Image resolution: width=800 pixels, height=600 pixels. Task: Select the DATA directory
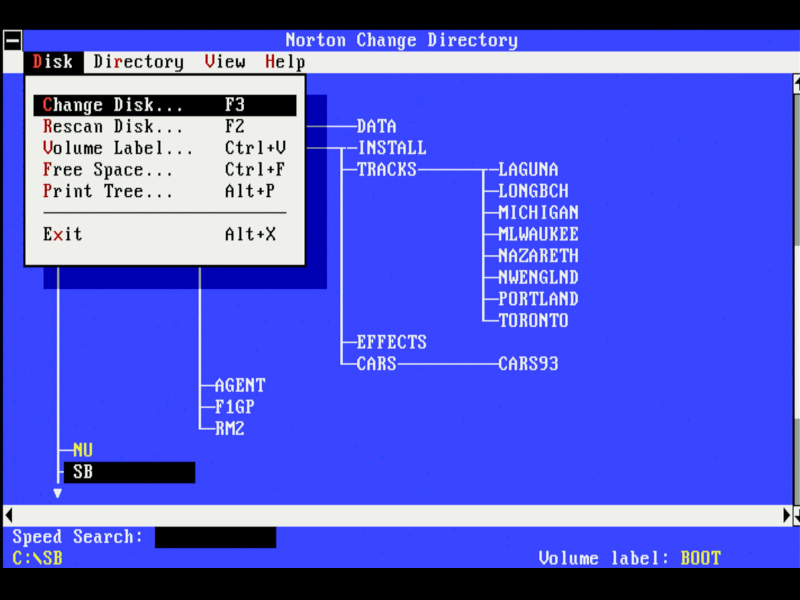pos(377,127)
